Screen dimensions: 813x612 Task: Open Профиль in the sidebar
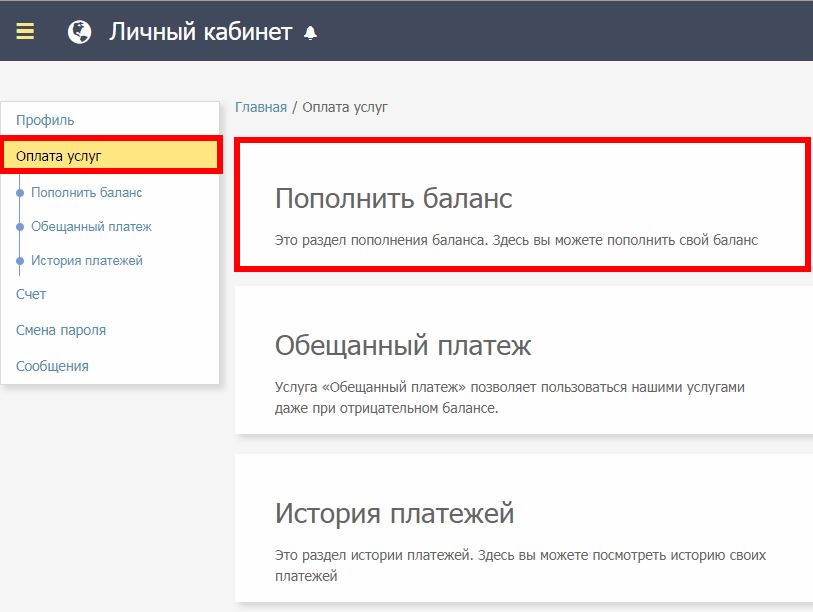tap(45, 120)
